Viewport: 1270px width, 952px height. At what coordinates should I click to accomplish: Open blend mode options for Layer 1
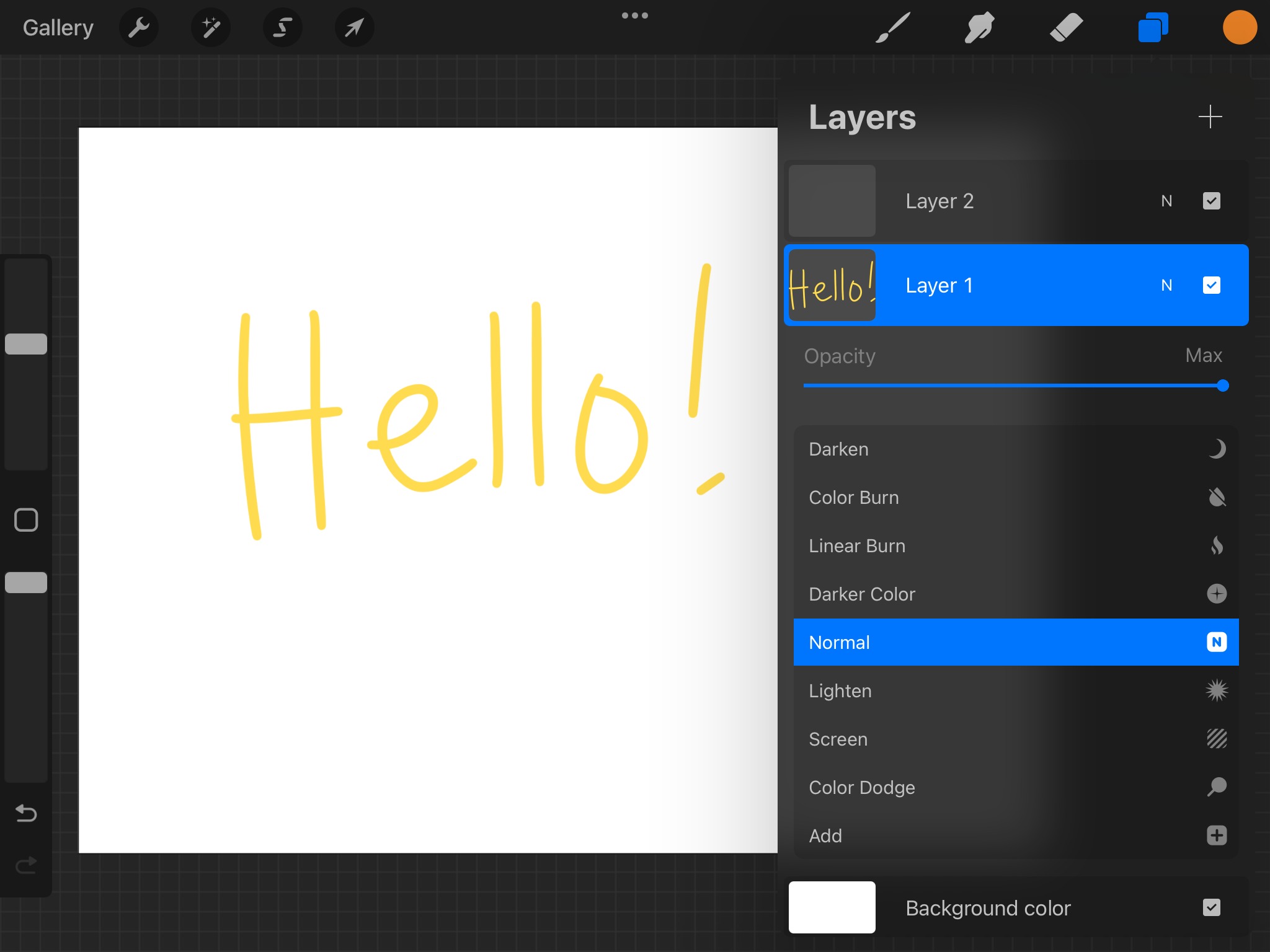(1166, 285)
